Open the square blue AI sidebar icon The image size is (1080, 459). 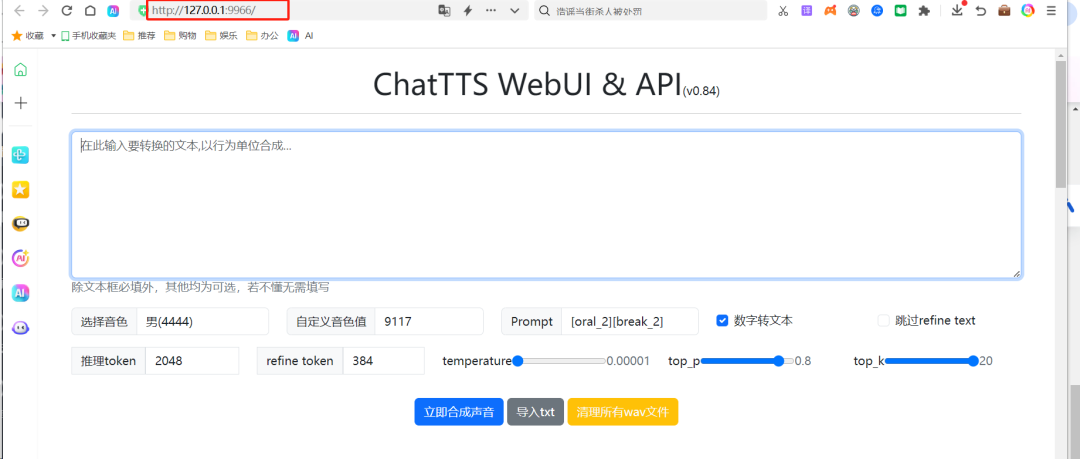point(21,293)
